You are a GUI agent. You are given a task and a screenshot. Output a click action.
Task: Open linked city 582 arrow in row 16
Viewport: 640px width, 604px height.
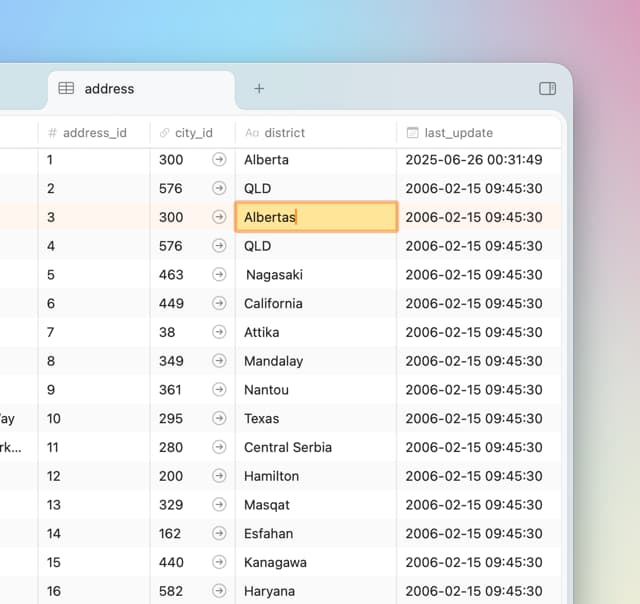pos(219,591)
